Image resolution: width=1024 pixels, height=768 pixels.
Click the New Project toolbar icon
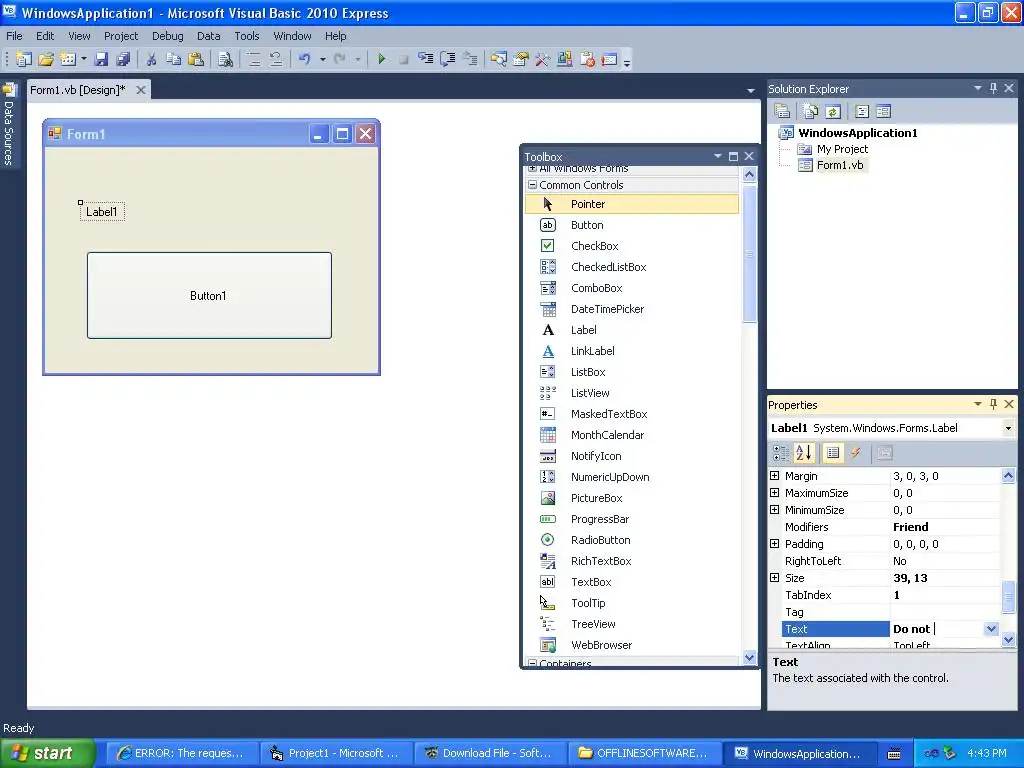click(x=24, y=59)
